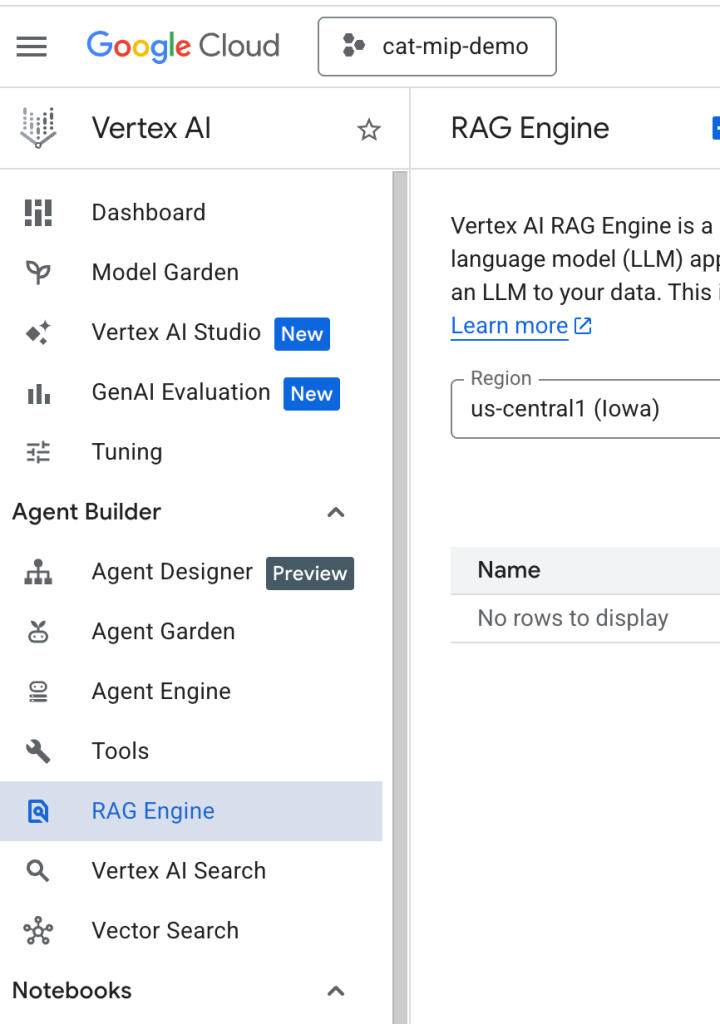Screen dimensions: 720x1024
Task: Click the Agent Designer hierarchy icon
Action: [38, 572]
